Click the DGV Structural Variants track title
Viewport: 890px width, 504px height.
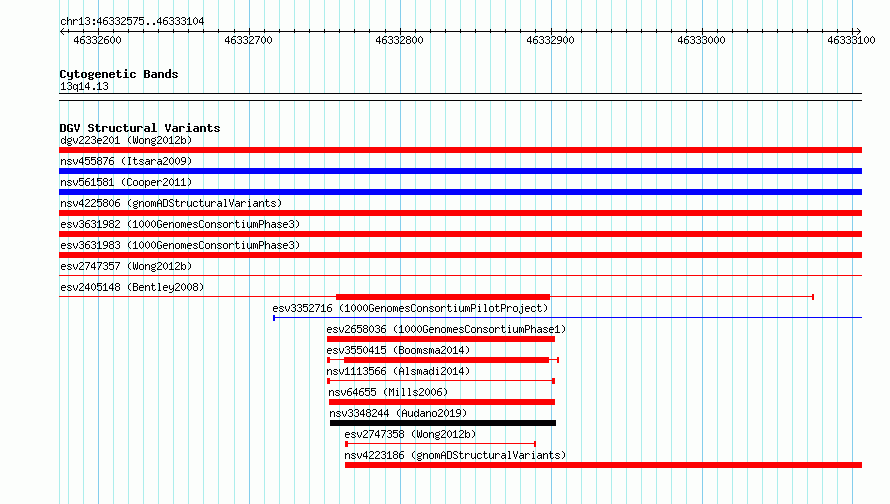tap(140, 128)
